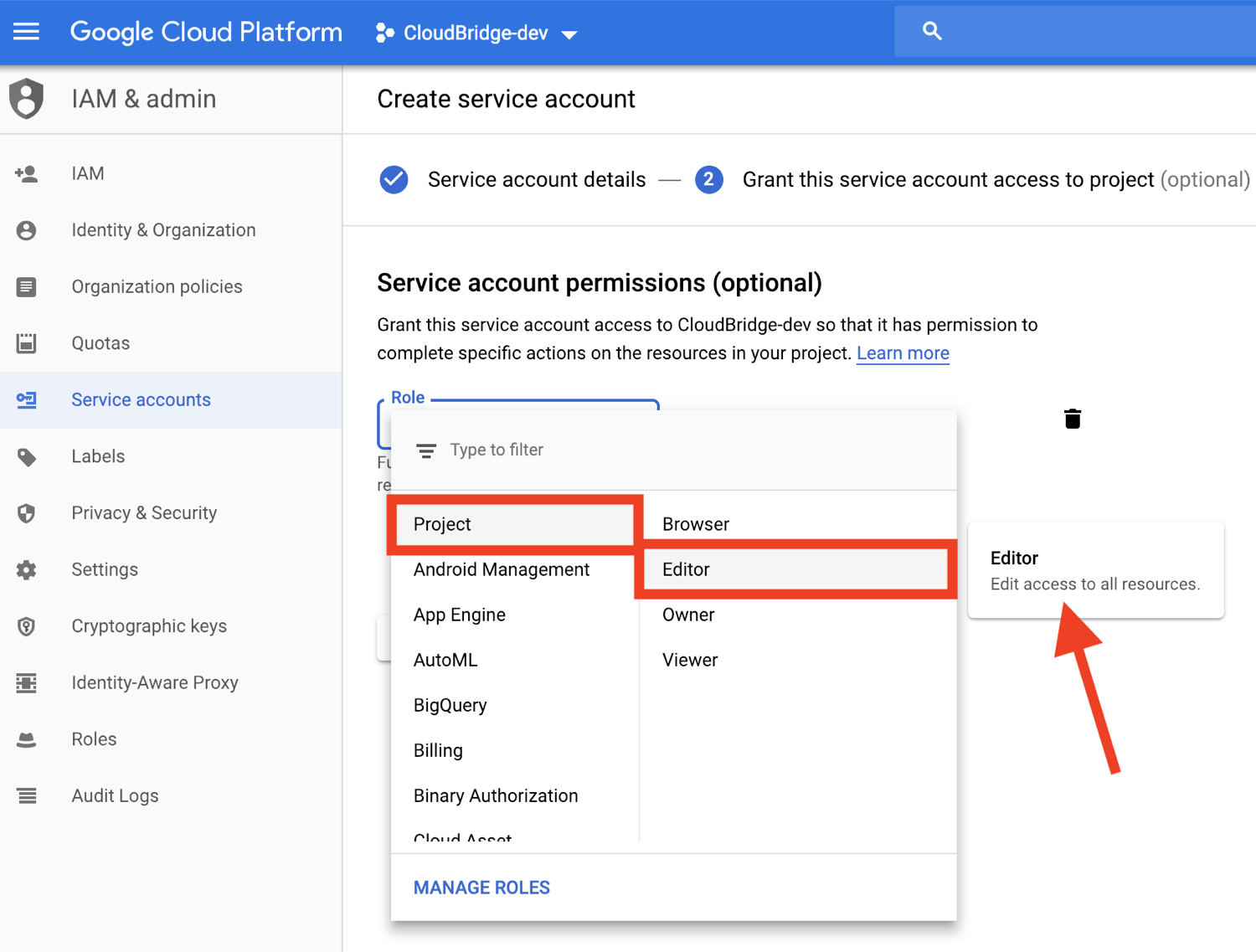The height and width of the screenshot is (952, 1256).
Task: Click the Service accounts icon
Action: (26, 400)
